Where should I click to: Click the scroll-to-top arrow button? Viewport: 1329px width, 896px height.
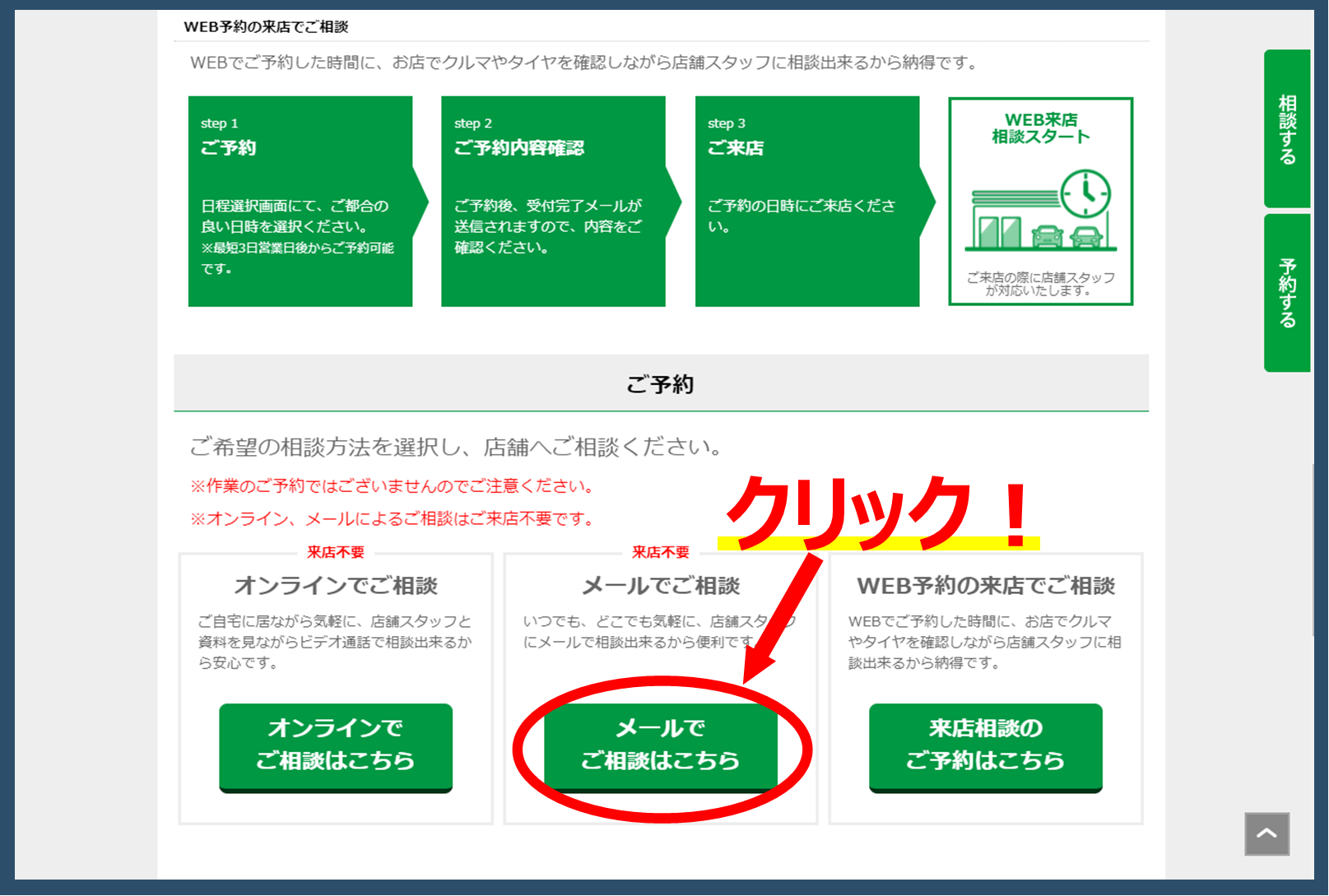point(1266,833)
